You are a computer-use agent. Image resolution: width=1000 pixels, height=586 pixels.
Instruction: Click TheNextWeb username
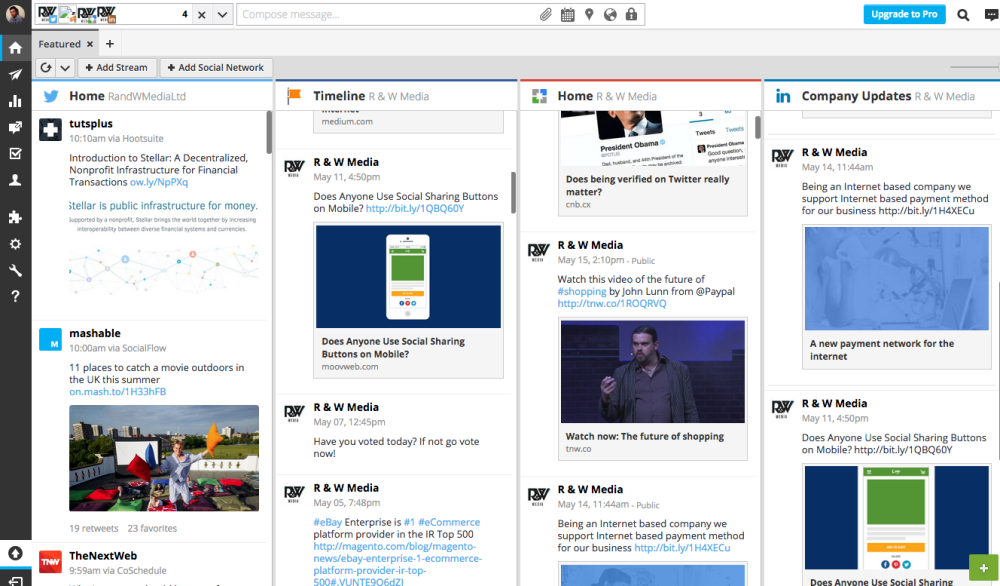(103, 556)
